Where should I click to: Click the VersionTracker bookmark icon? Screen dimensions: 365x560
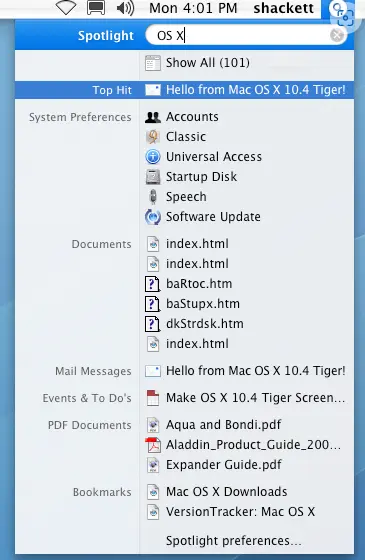[153, 512]
